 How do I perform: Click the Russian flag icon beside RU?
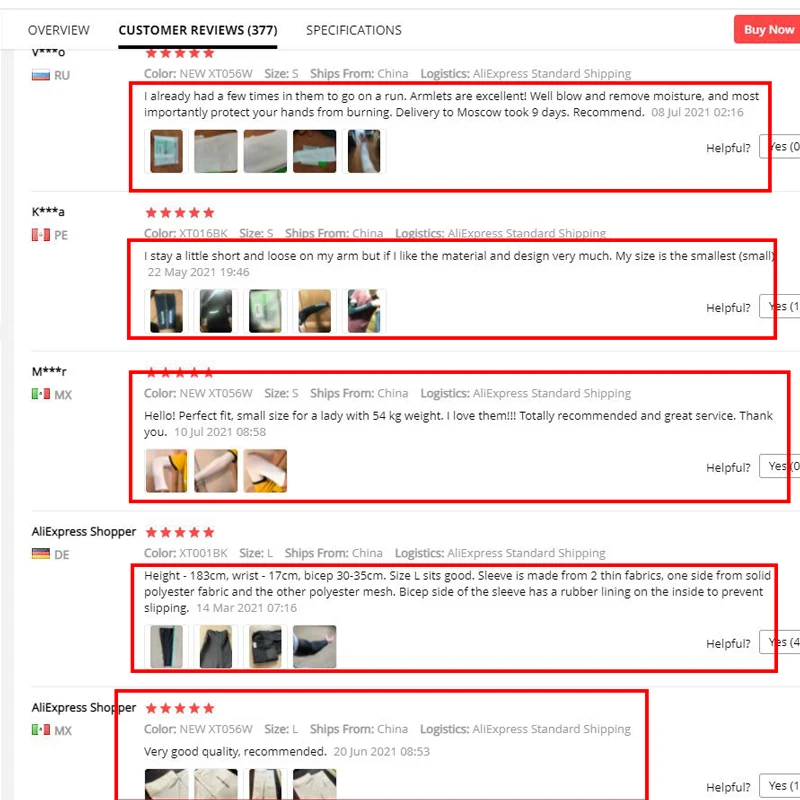coord(41,76)
